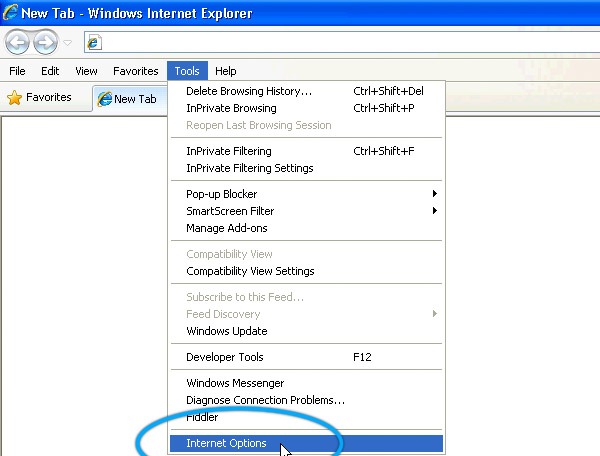Image resolution: width=600 pixels, height=456 pixels.
Task: Choose Delete Browsing History from Tools menu
Action: pos(249,91)
